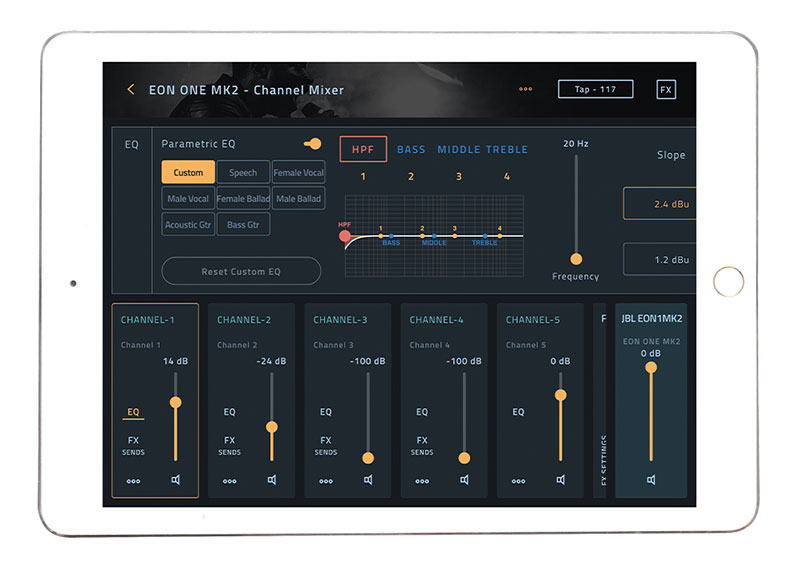Mute Channel-1 speaker icon
Image resolution: width=800 pixels, height=582 pixels.
click(x=176, y=479)
